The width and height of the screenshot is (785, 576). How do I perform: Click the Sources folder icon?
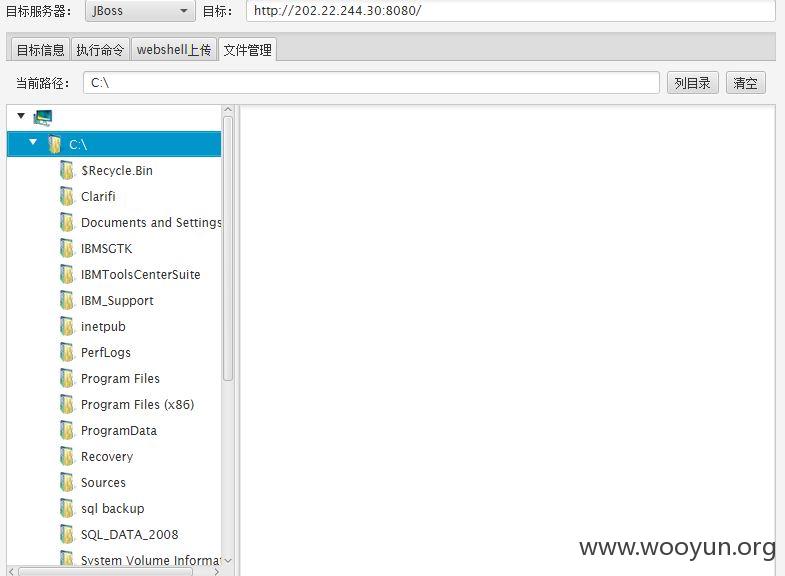click(x=67, y=482)
